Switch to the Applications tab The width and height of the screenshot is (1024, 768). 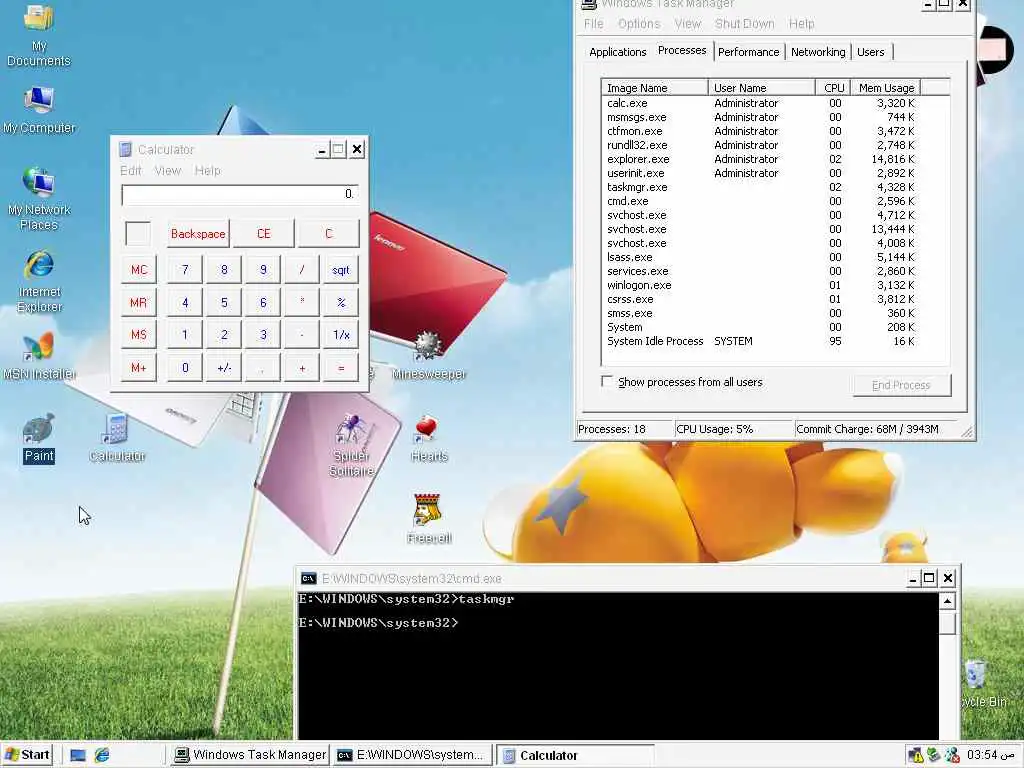[618, 52]
